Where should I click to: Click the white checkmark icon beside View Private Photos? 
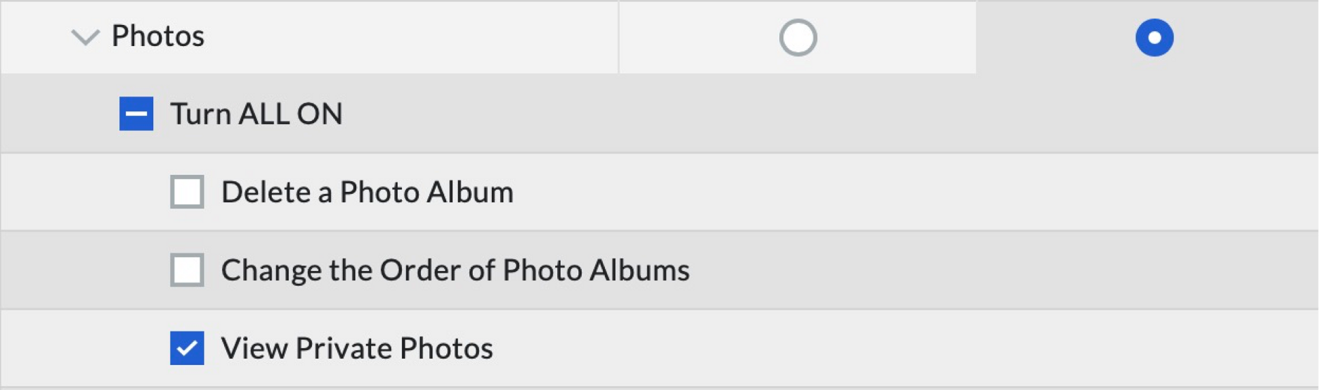click(x=187, y=348)
